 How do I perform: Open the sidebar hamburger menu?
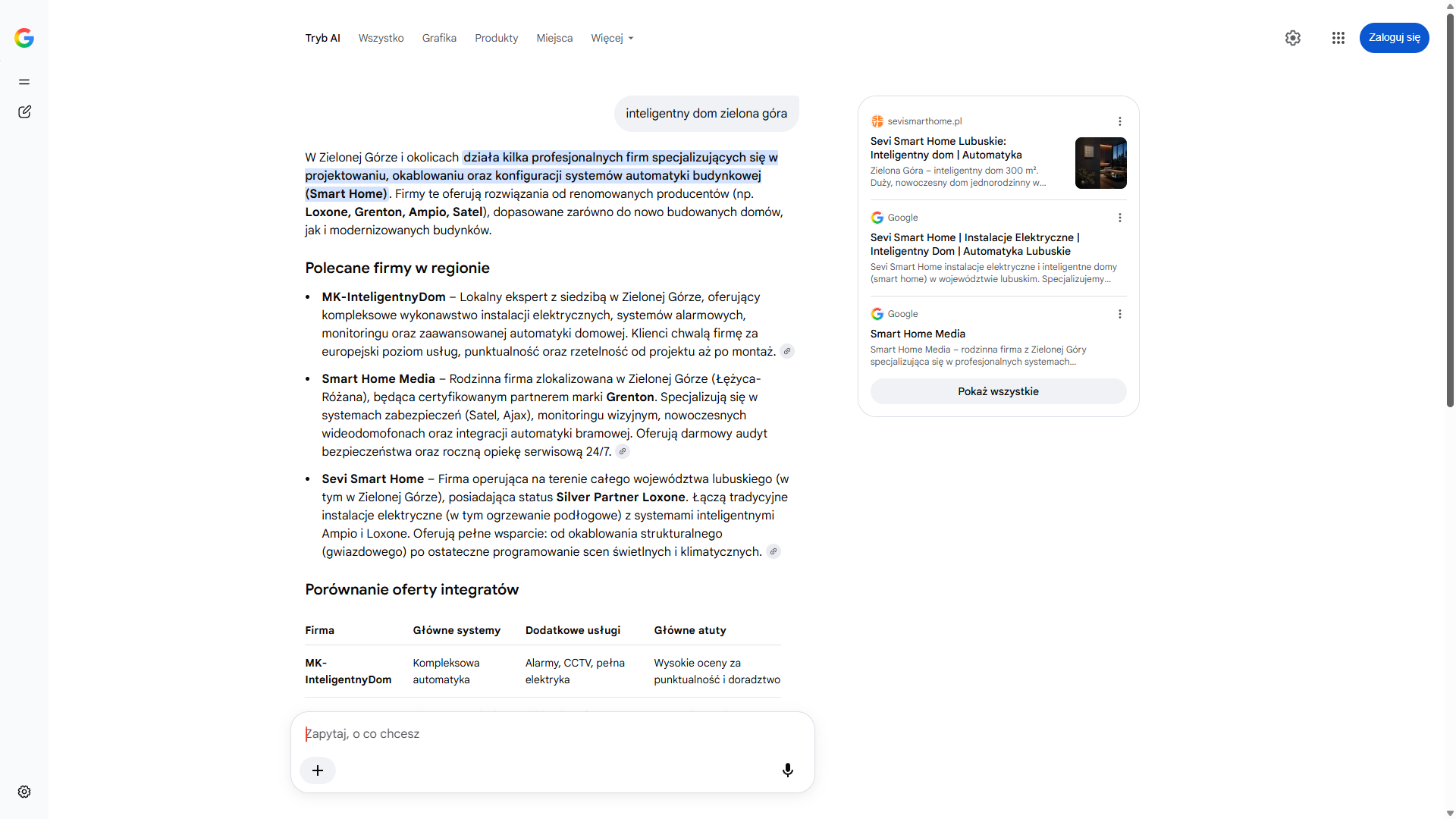point(24,82)
